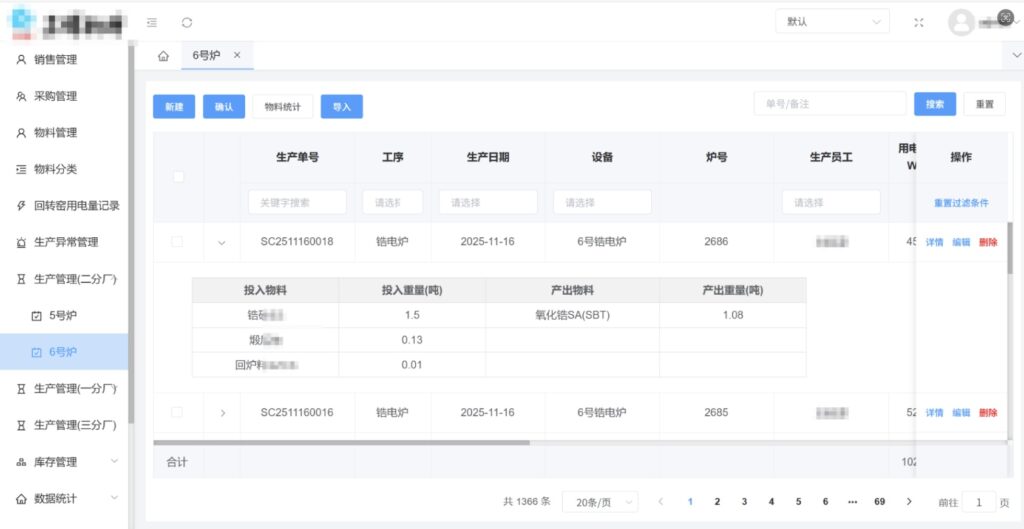Open the 20条/页 page size dropdown

coord(600,502)
